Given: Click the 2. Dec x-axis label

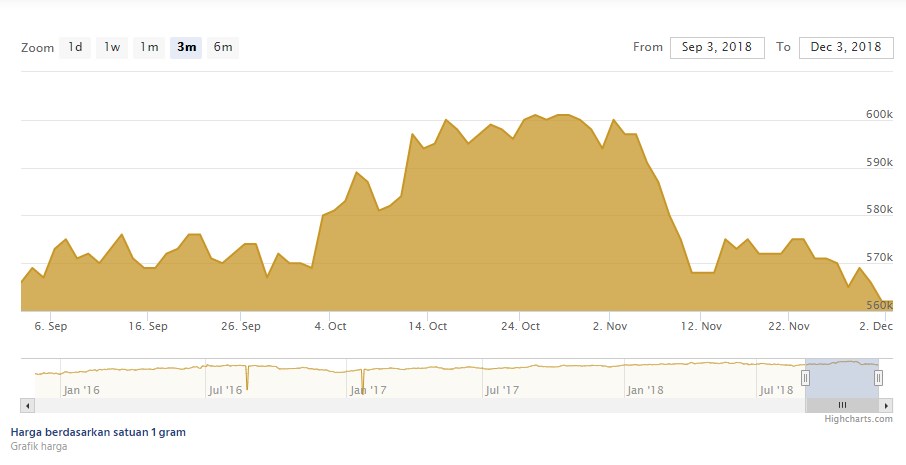Looking at the screenshot, I should (x=876, y=326).
